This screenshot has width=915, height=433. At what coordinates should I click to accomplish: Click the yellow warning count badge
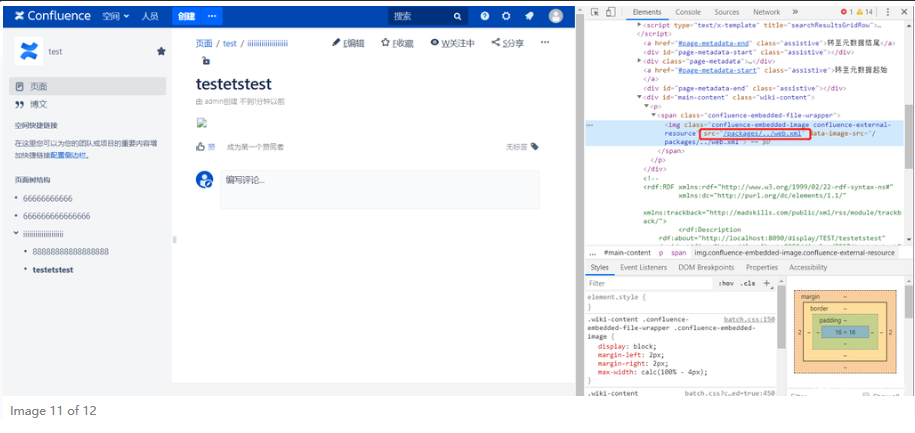click(x=864, y=12)
